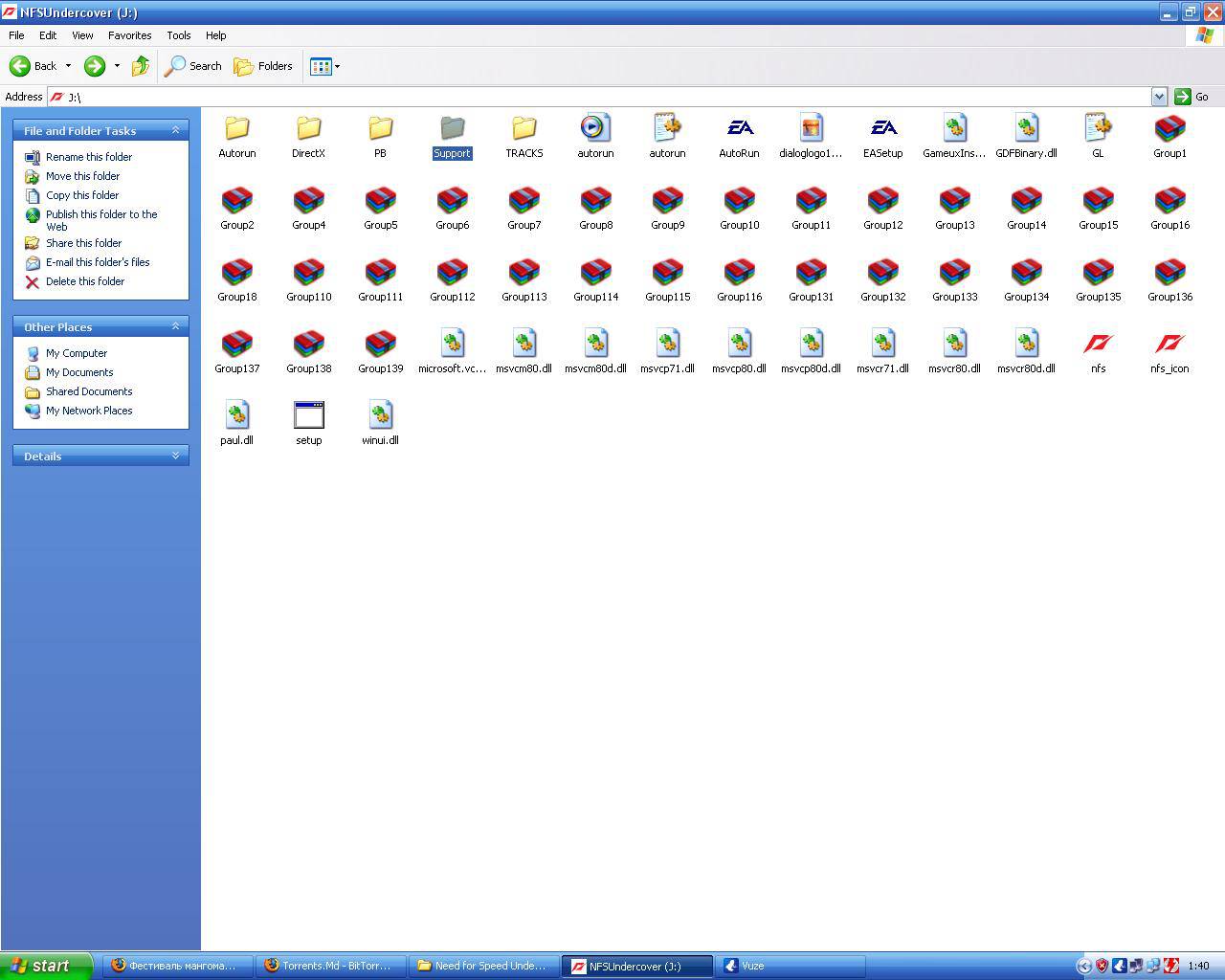Select the GameuxIns file icon
The image size is (1225, 980).
coord(954,127)
